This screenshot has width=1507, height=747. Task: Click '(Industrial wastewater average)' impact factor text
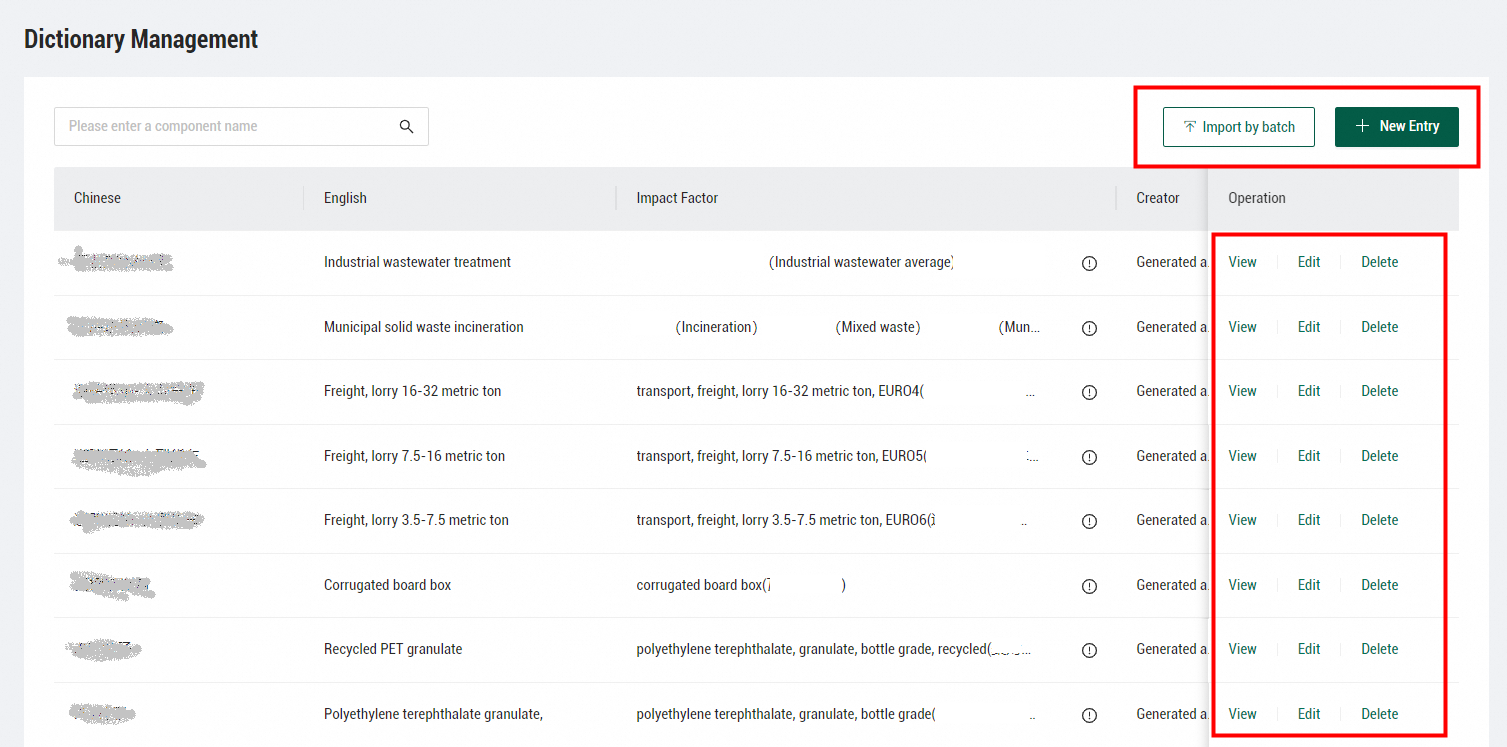(x=862, y=262)
